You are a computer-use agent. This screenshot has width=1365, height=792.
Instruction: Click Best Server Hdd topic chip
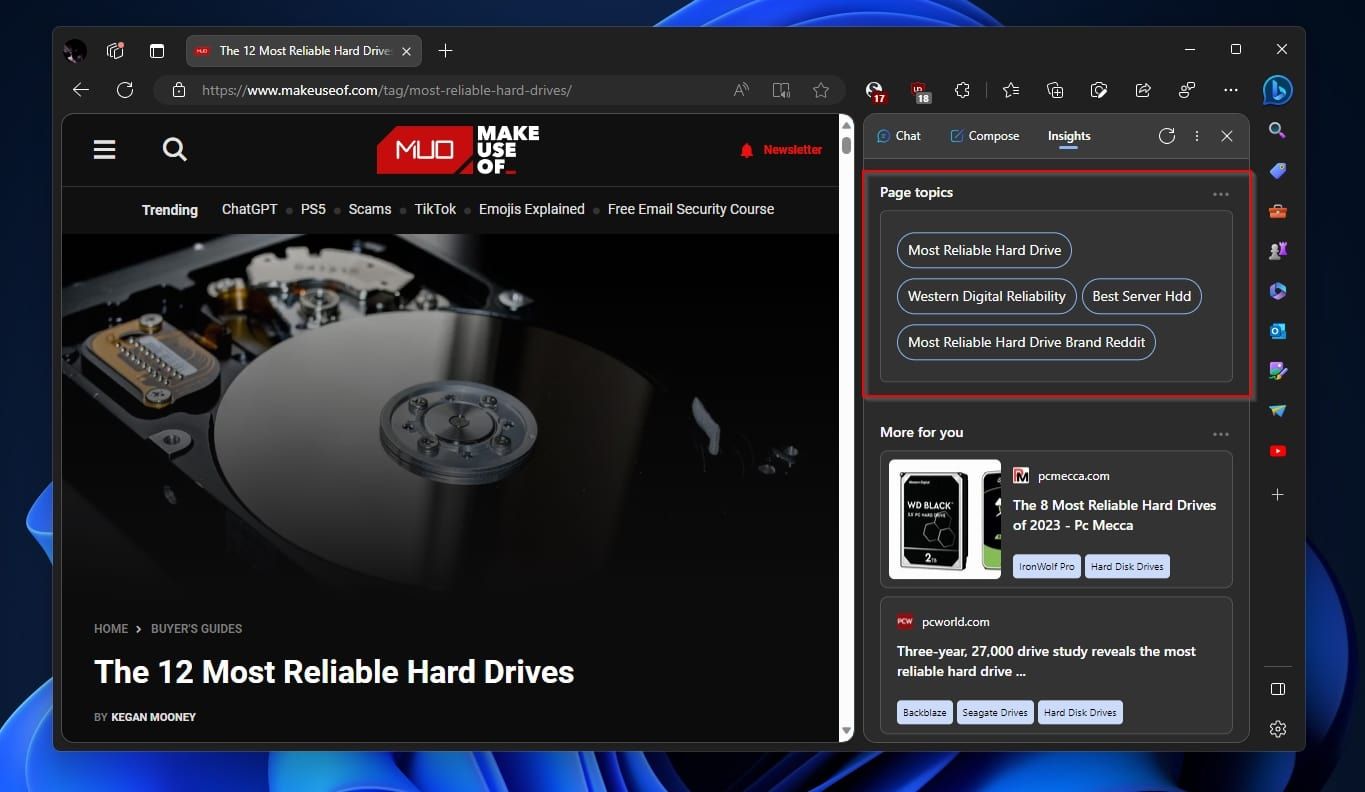coord(1141,296)
